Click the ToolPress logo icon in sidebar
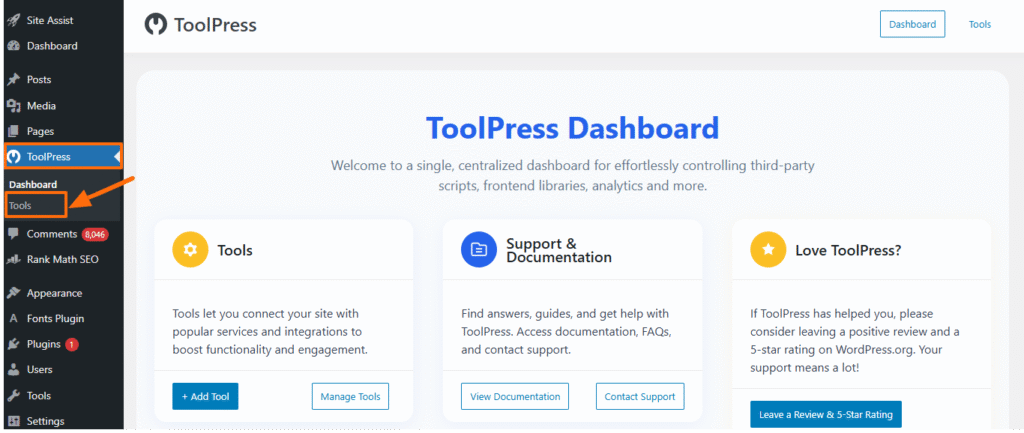The image size is (1024, 433). [14, 157]
